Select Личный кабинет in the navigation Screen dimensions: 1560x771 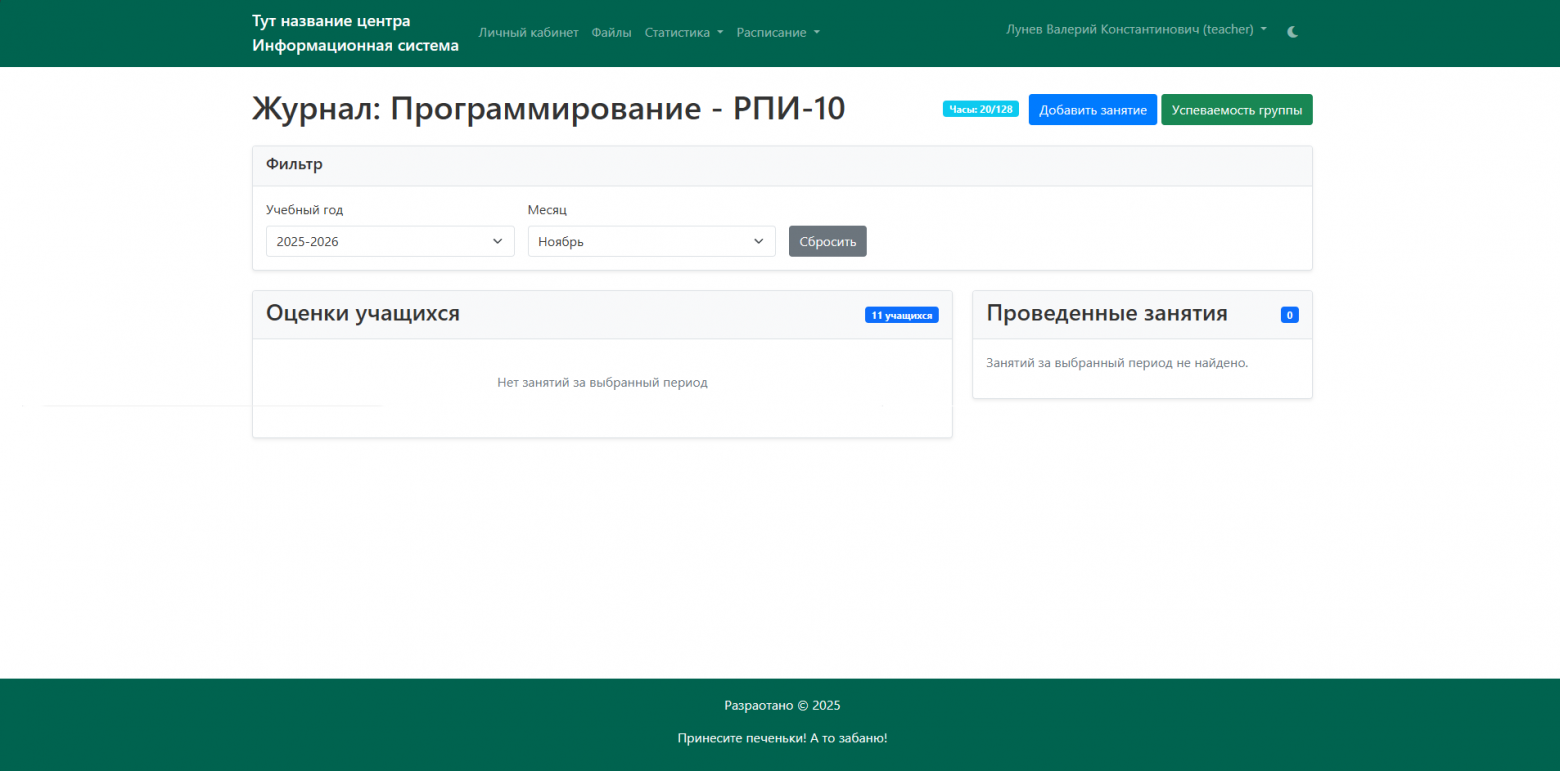coord(528,32)
